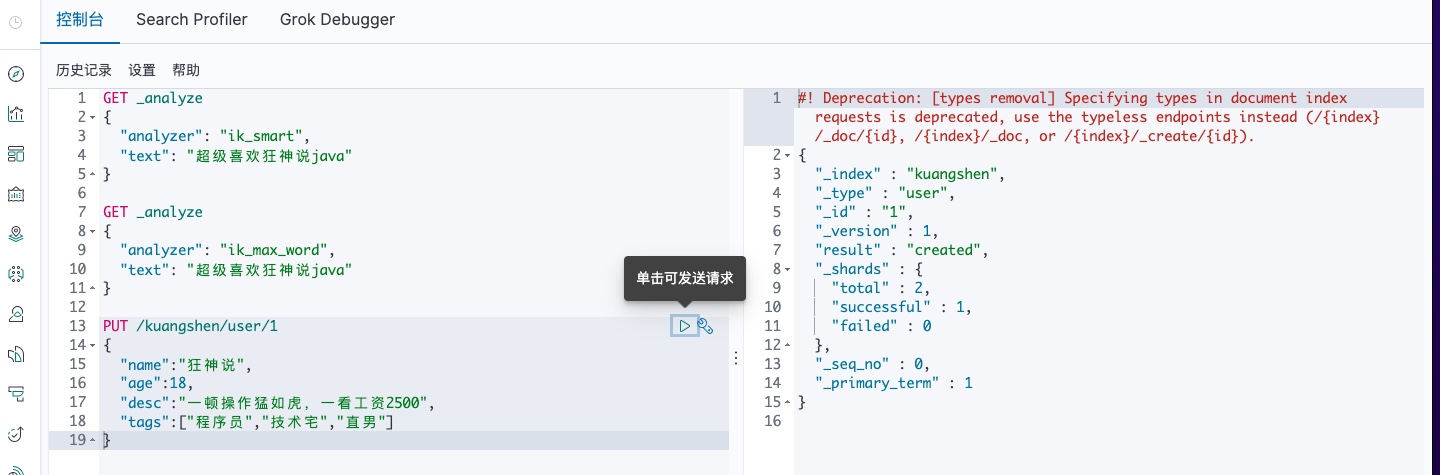Open the 设置 (Settings) panel
The width and height of the screenshot is (1440, 475).
142,70
